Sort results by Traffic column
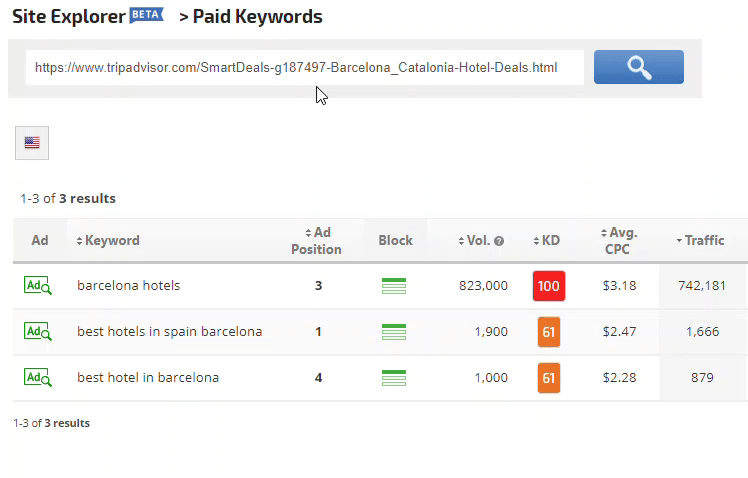 tap(701, 240)
